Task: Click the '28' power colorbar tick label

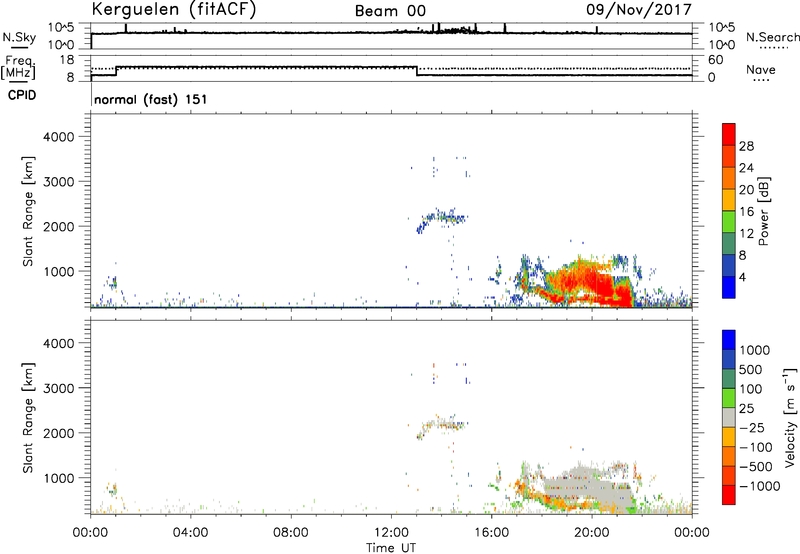Action: 746,146
